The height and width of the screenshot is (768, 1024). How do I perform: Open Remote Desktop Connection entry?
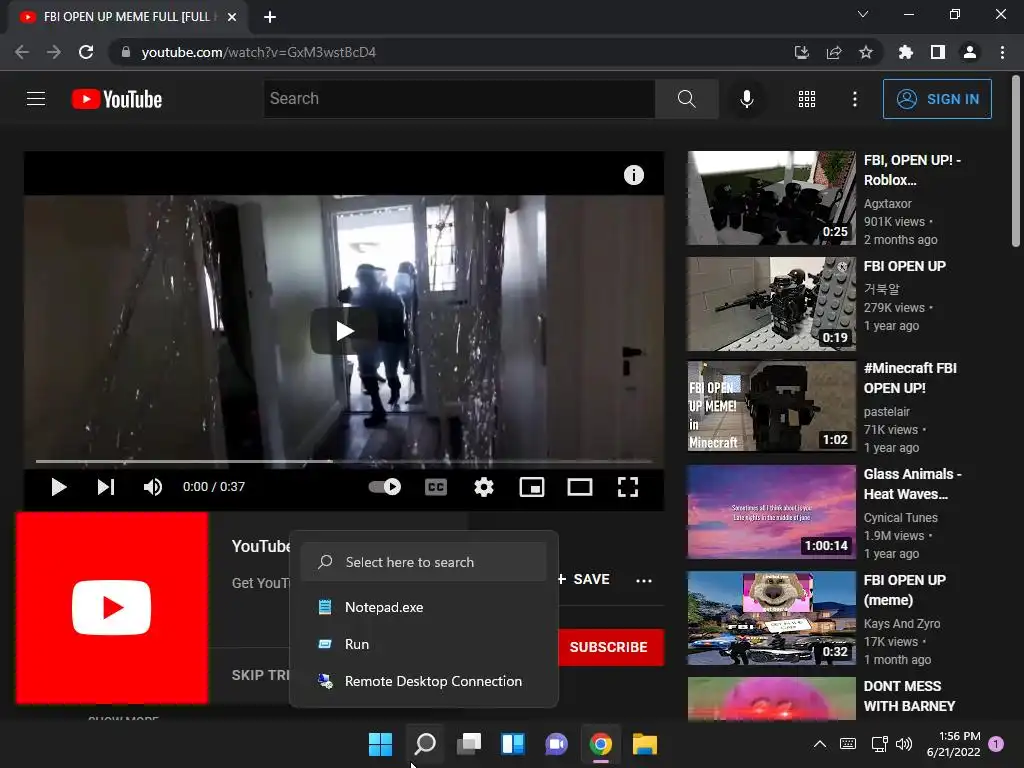point(423,681)
